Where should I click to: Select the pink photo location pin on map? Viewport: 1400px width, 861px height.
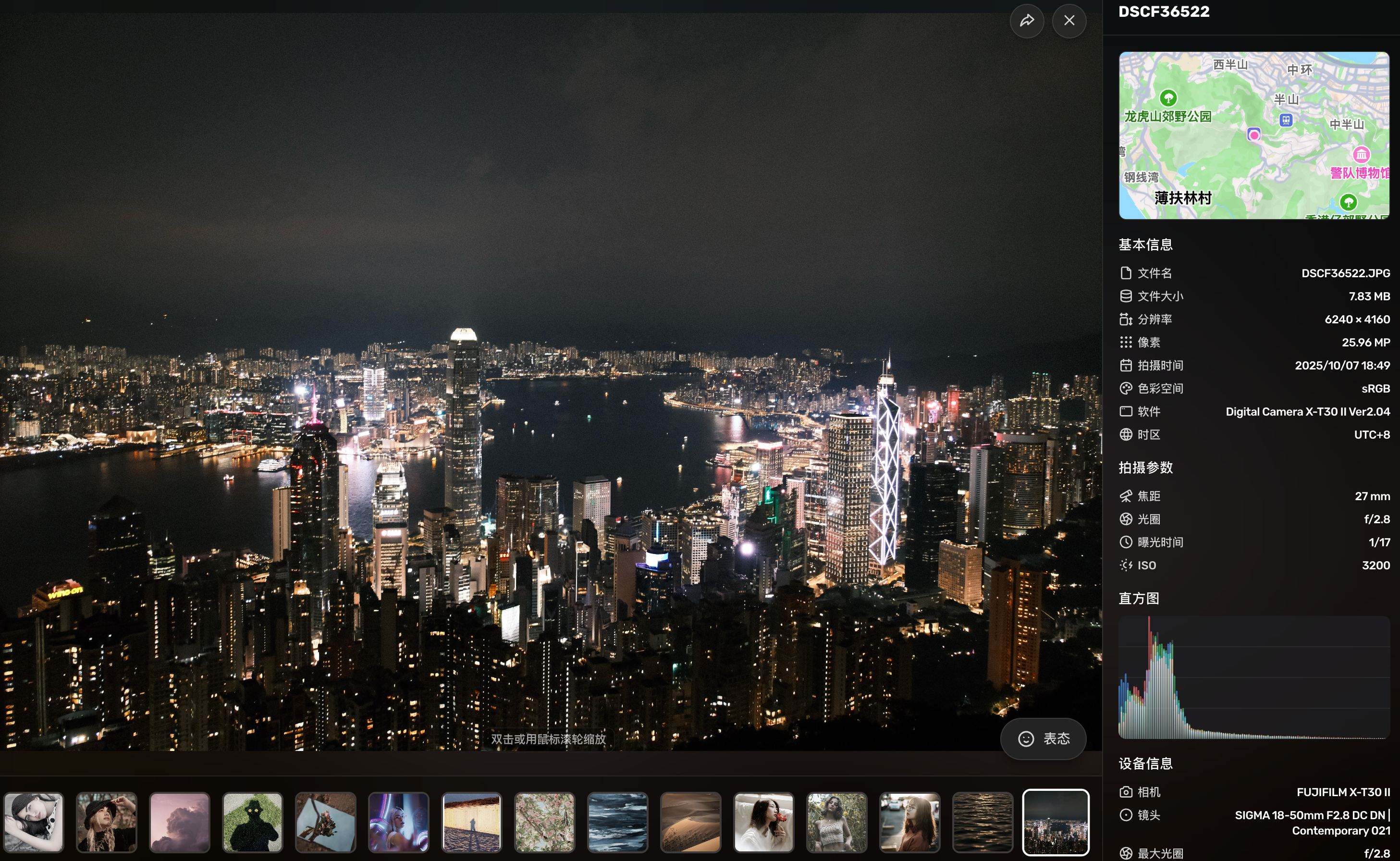[x=1253, y=135]
